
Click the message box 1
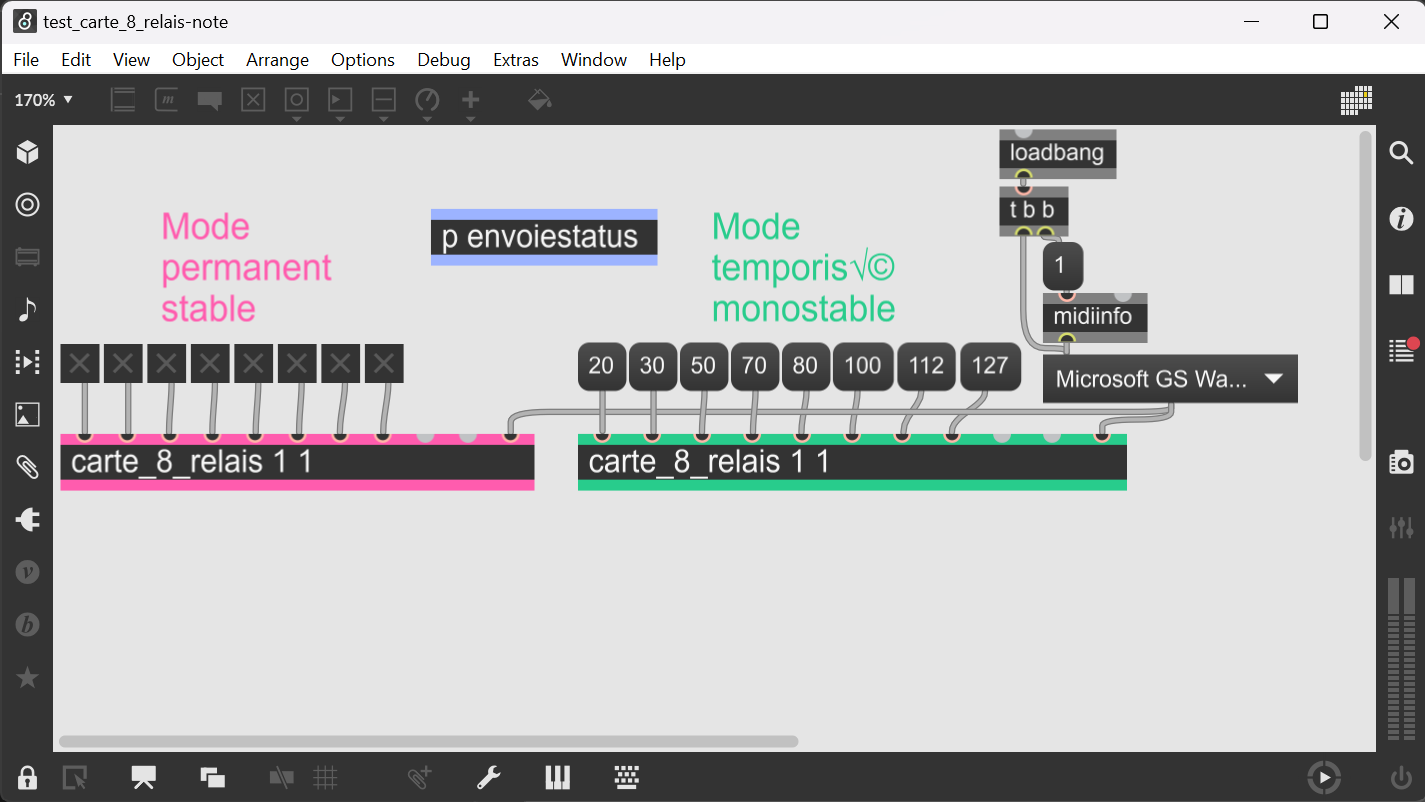[1062, 267]
